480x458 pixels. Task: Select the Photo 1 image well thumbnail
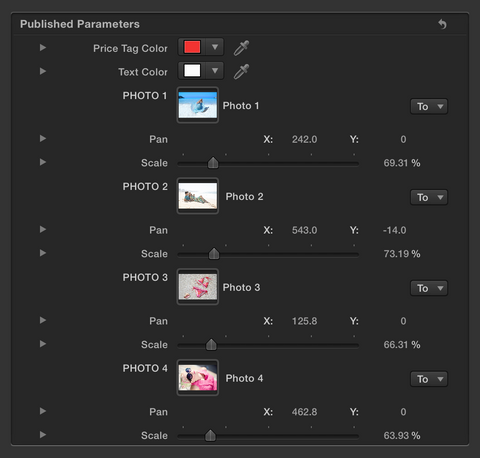click(x=198, y=105)
